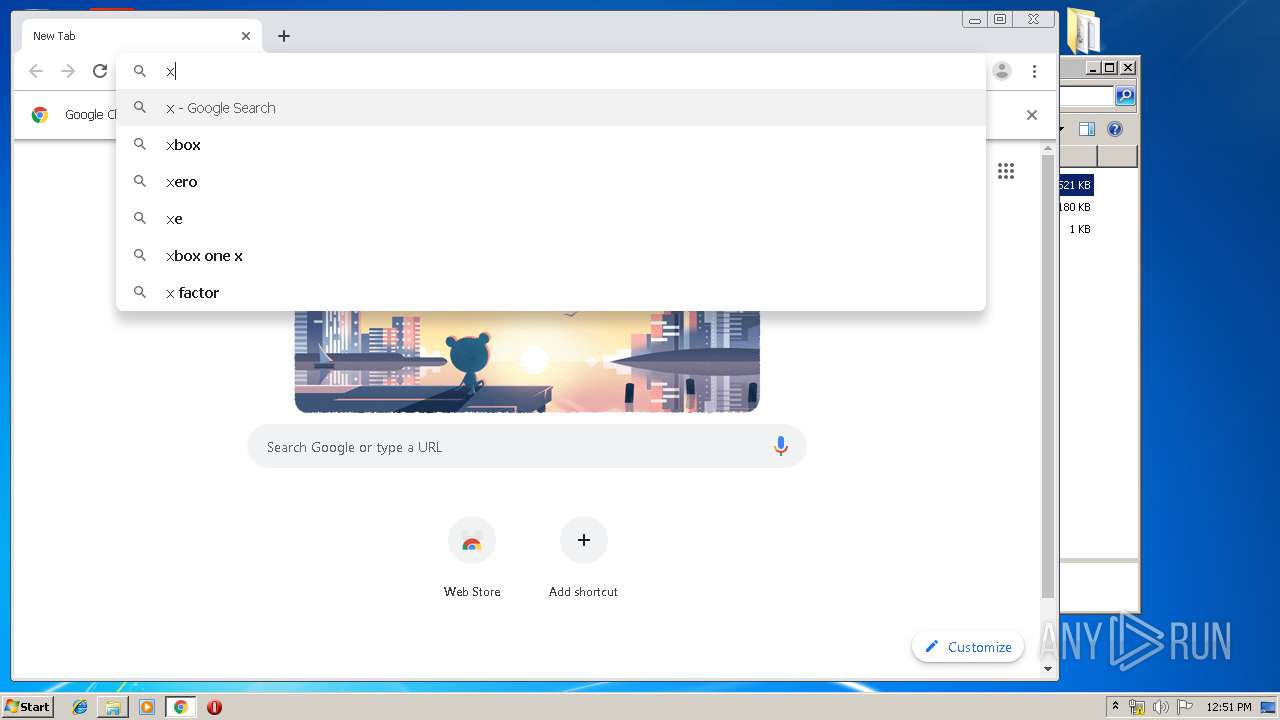Open the folder icon on the desktop
1280x720 pixels.
1083,31
